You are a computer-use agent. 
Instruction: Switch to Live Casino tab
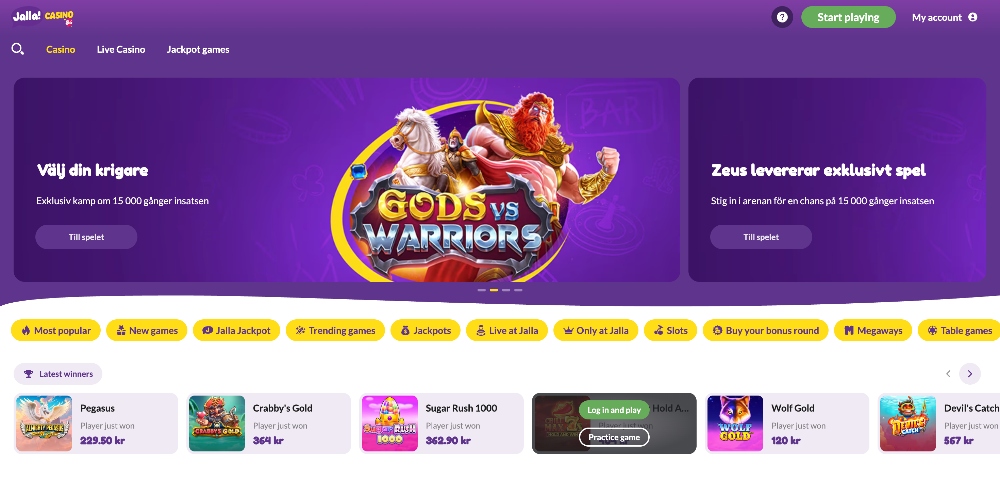tap(121, 49)
